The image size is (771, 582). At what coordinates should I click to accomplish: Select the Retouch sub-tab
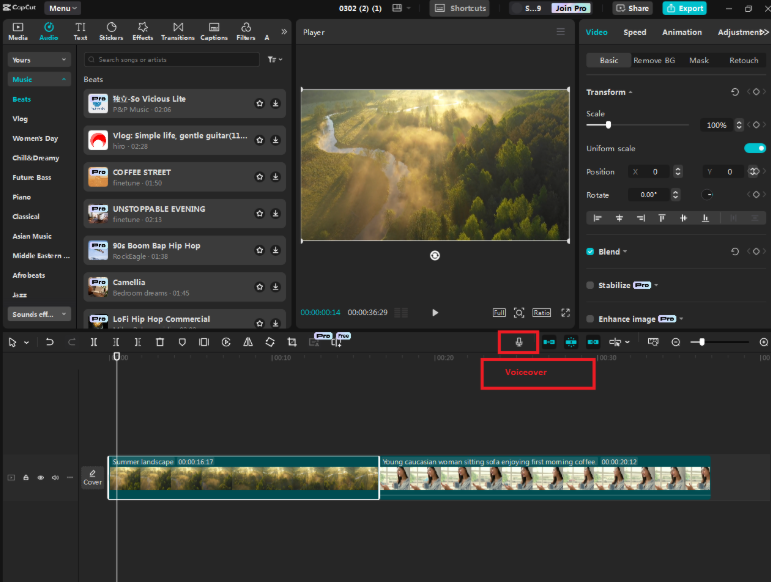click(743, 60)
